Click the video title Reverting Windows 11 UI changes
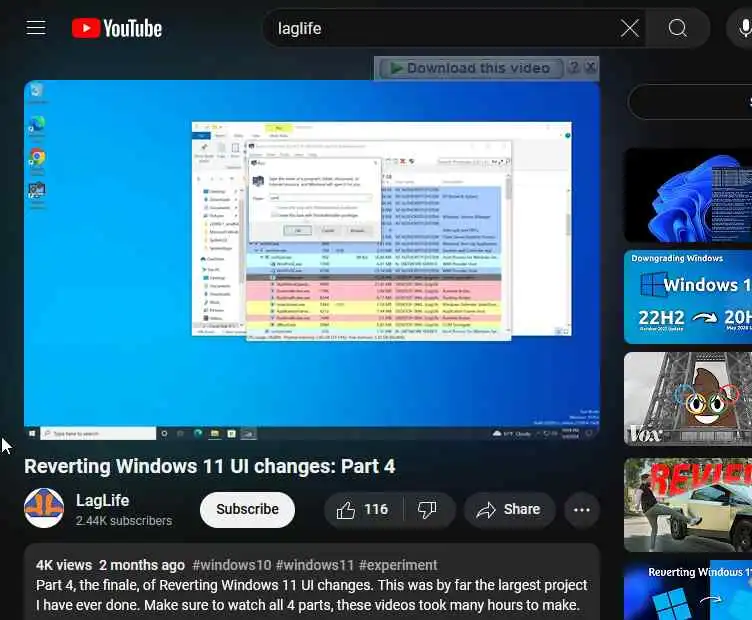Image resolution: width=752 pixels, height=620 pixels. (x=210, y=467)
